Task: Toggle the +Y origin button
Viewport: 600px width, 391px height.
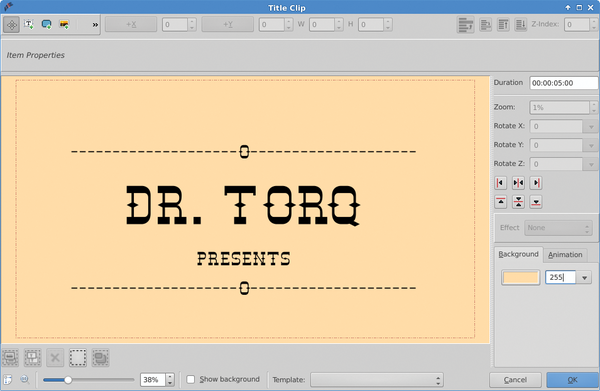Action: [x=228, y=24]
